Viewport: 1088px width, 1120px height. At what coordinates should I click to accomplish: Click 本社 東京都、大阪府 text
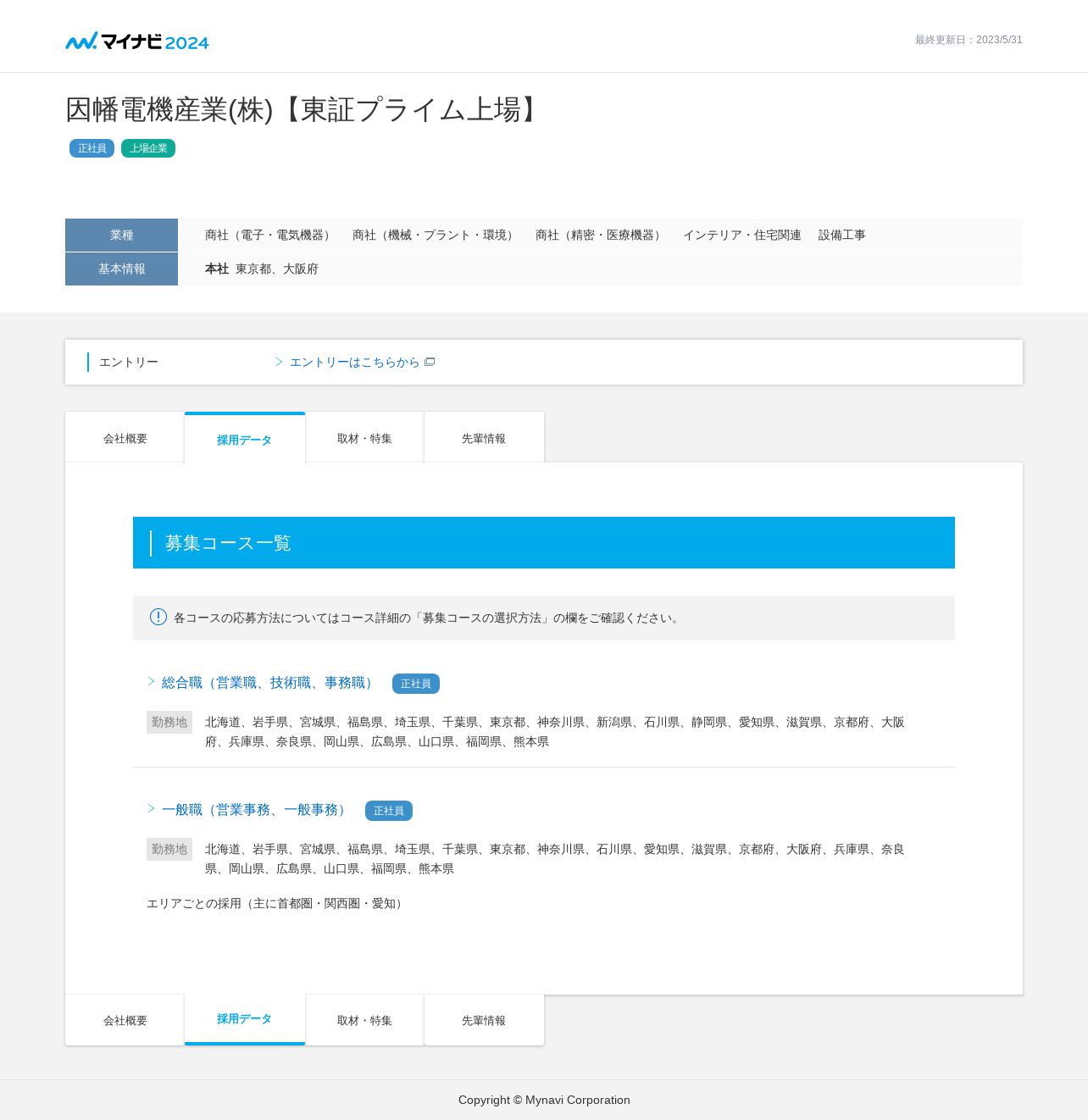coord(262,269)
